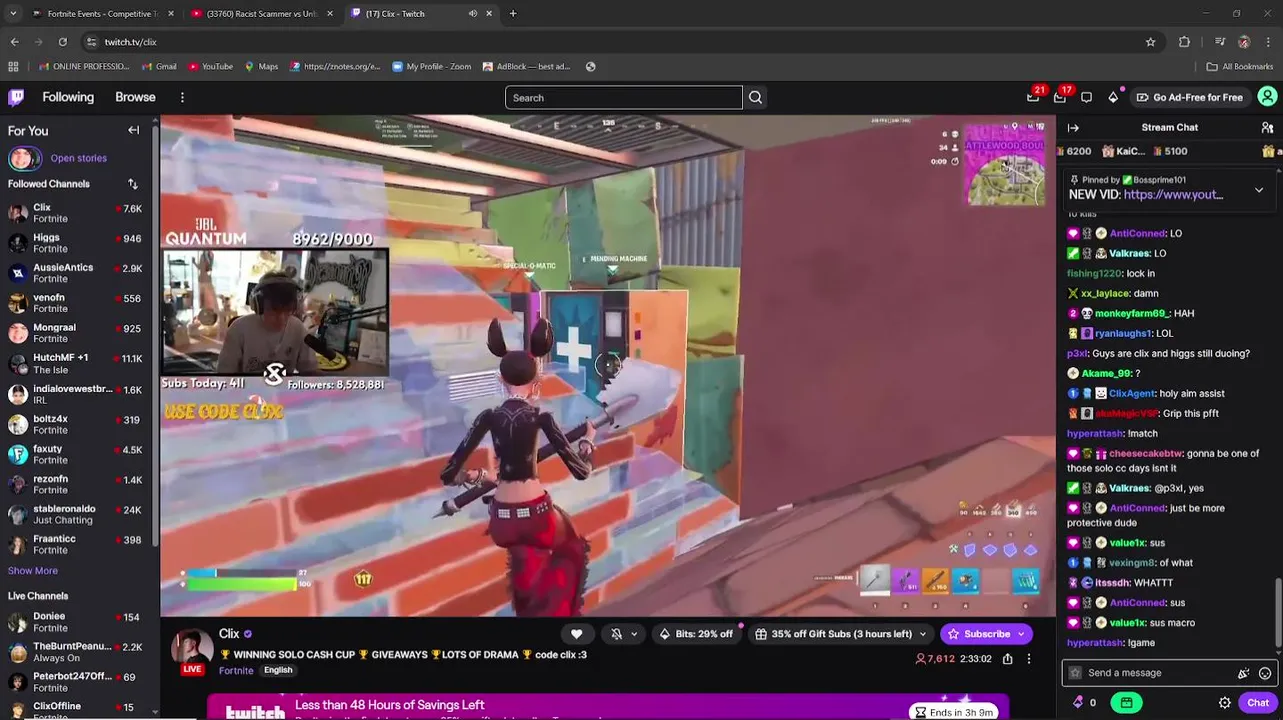
Task: Open the Fortnite category link under stream title
Action: pos(236,671)
